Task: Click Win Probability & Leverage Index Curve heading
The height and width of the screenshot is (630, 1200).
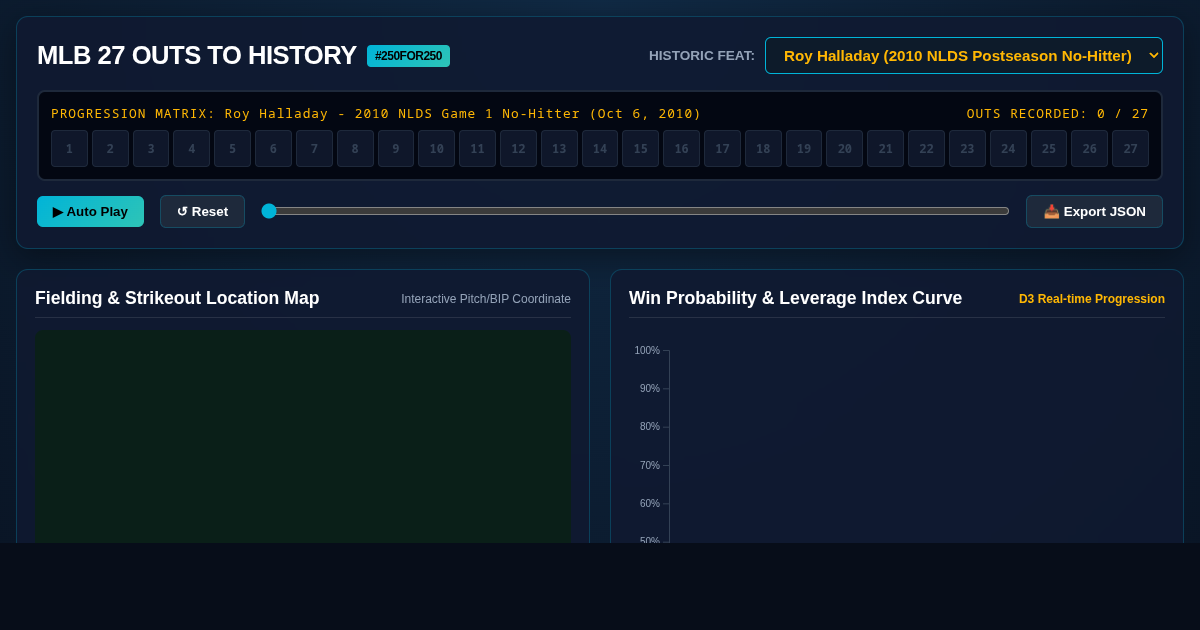Action: (x=795, y=298)
